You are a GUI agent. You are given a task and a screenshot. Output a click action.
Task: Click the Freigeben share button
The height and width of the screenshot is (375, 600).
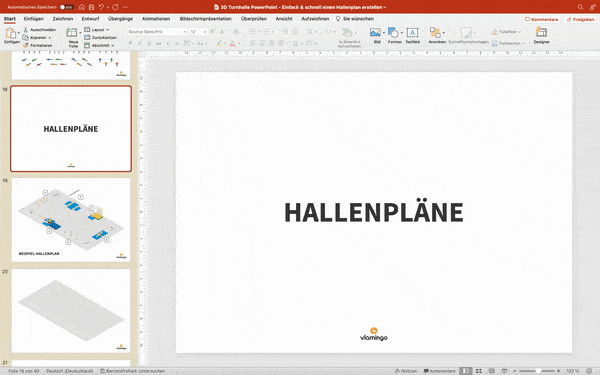[x=580, y=19]
